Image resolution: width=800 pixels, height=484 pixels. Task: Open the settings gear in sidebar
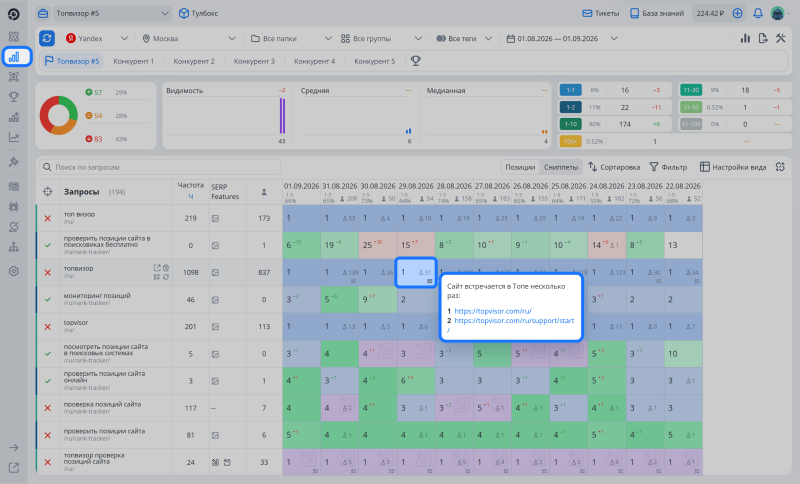click(14, 271)
